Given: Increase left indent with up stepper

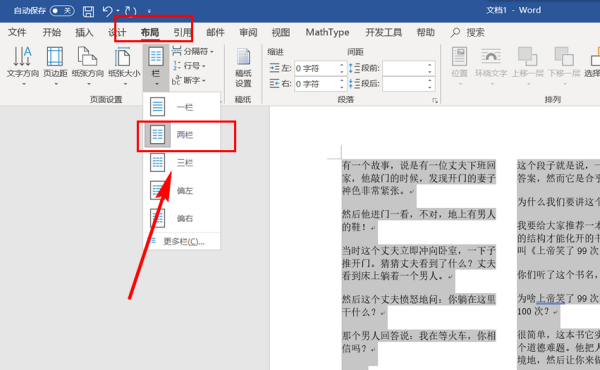Looking at the screenshot, I should click(x=342, y=65).
